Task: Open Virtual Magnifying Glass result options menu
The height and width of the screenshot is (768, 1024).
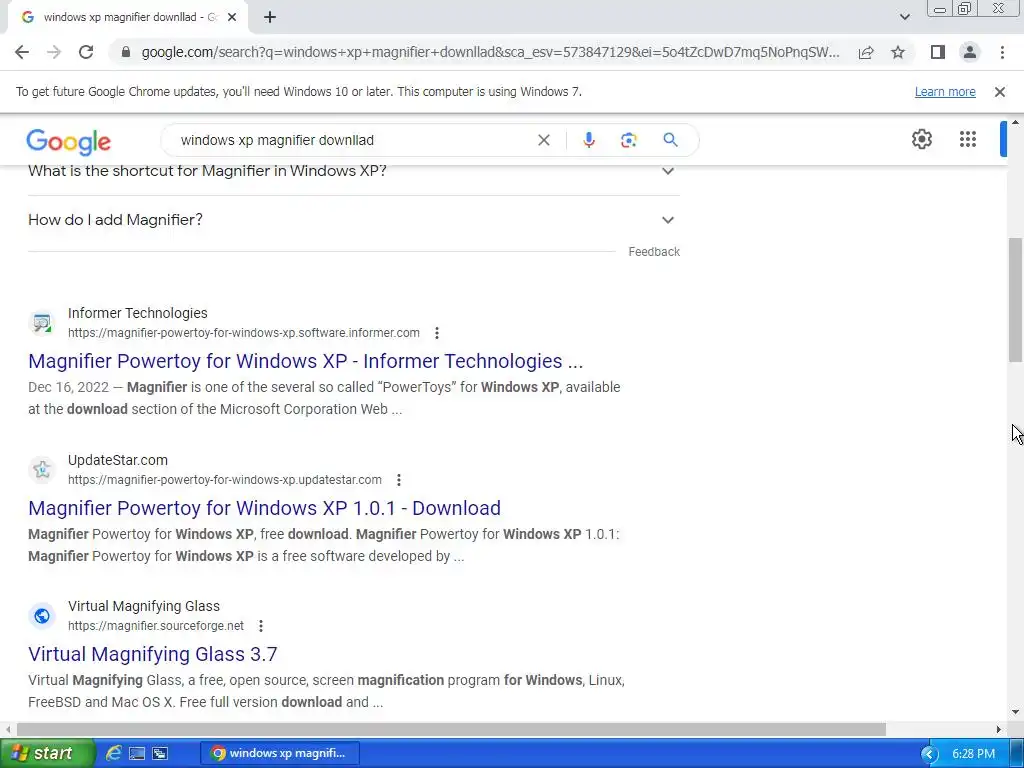Action: click(261, 626)
